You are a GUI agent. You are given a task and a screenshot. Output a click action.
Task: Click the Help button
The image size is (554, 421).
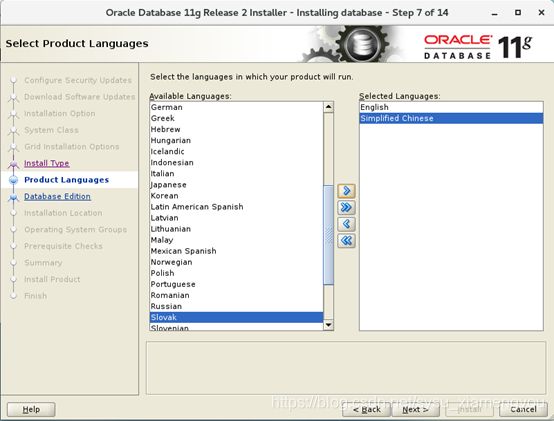pyautogui.click(x=31, y=409)
